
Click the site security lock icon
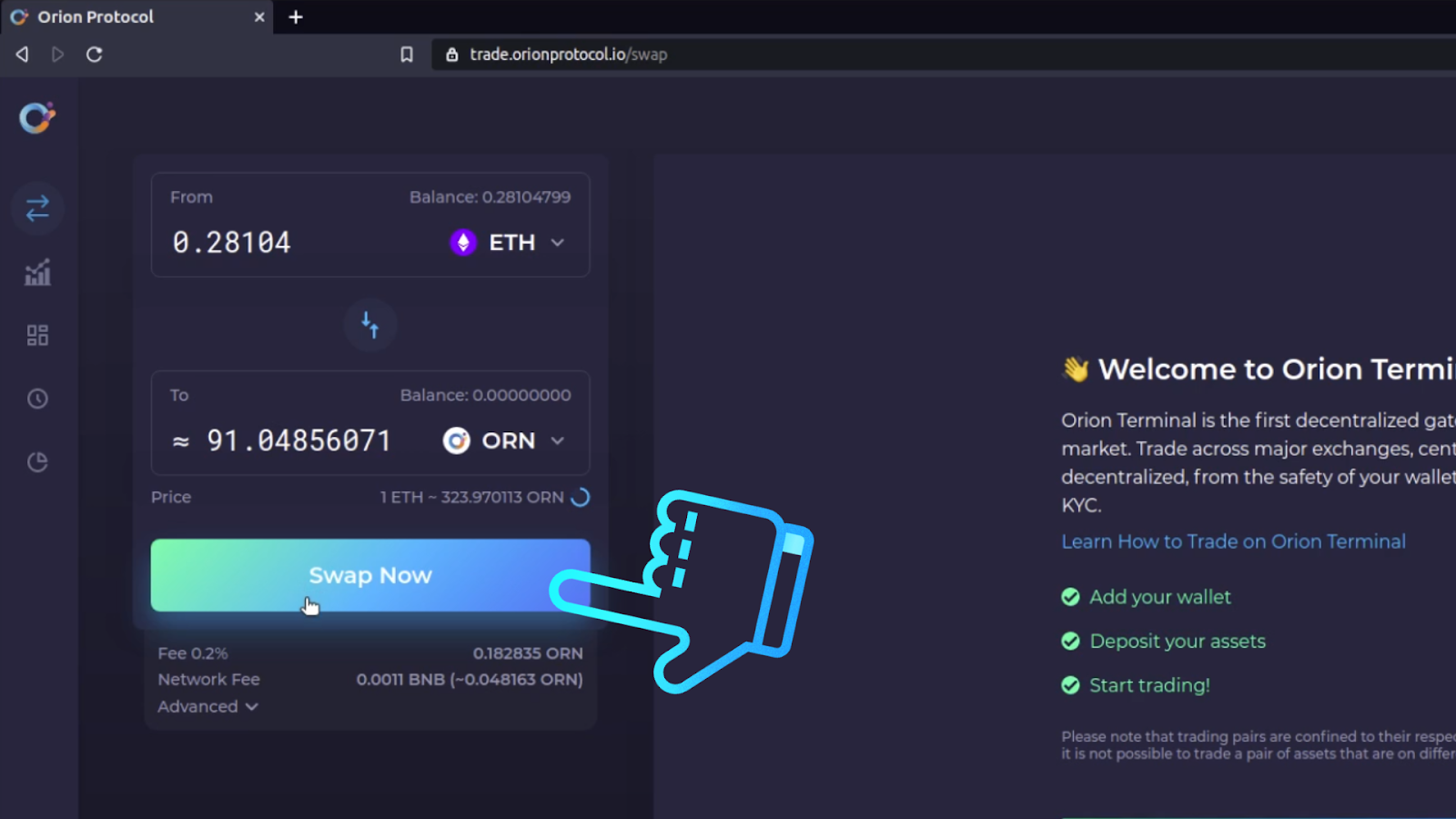451,55
